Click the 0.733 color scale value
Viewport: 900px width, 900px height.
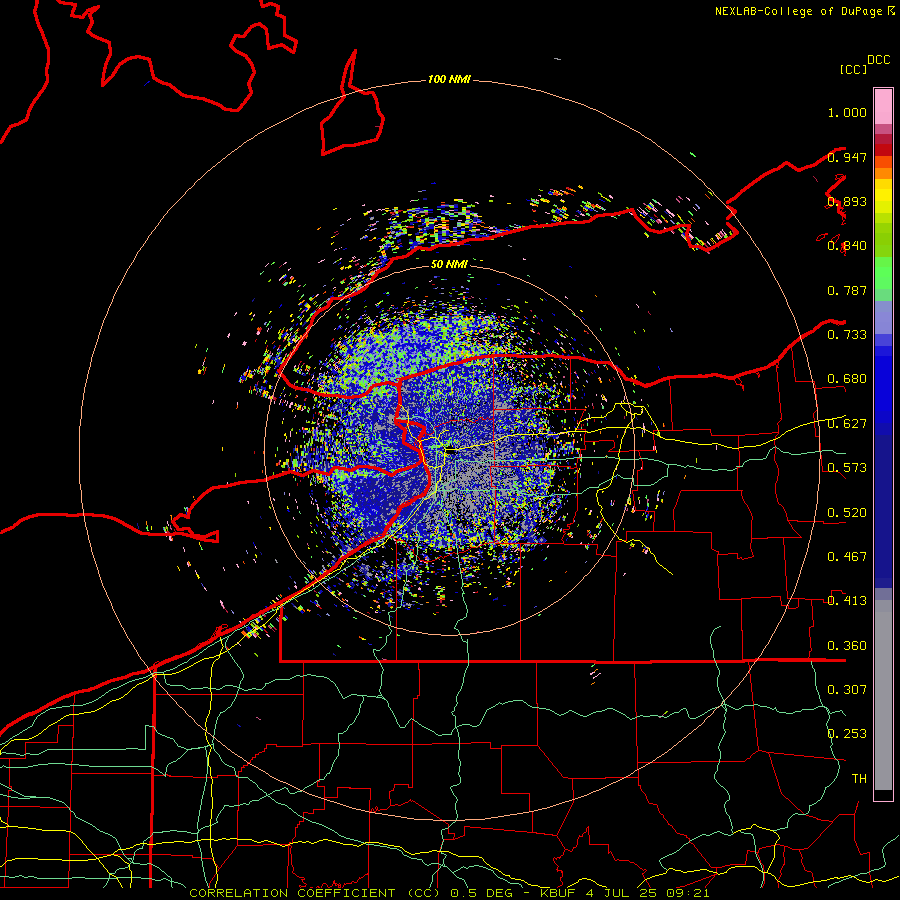(x=847, y=335)
